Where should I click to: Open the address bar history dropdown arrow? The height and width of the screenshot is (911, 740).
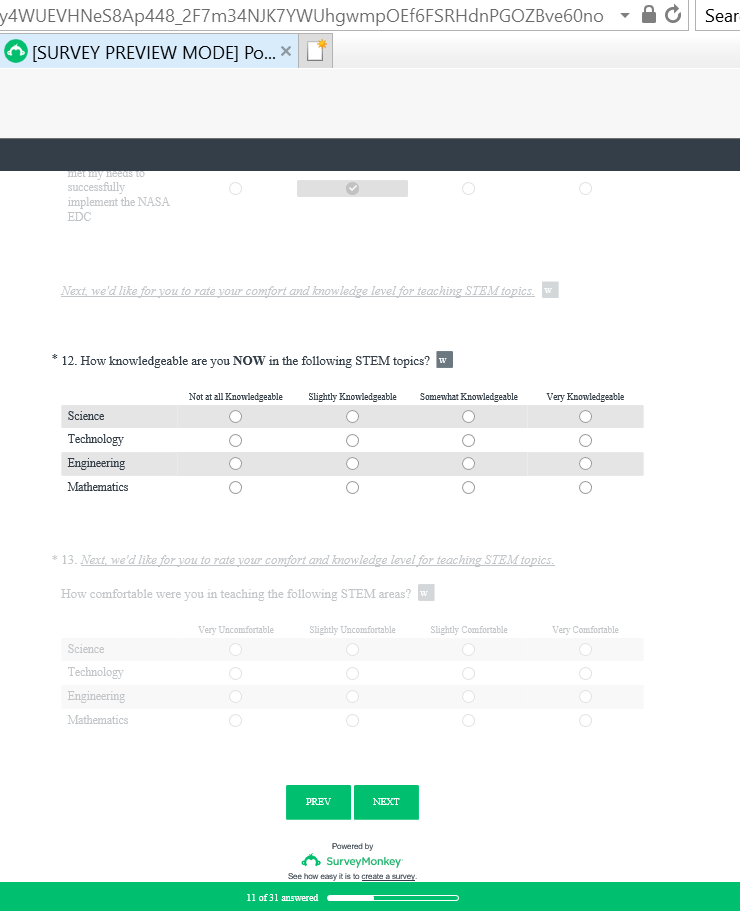[x=625, y=16]
